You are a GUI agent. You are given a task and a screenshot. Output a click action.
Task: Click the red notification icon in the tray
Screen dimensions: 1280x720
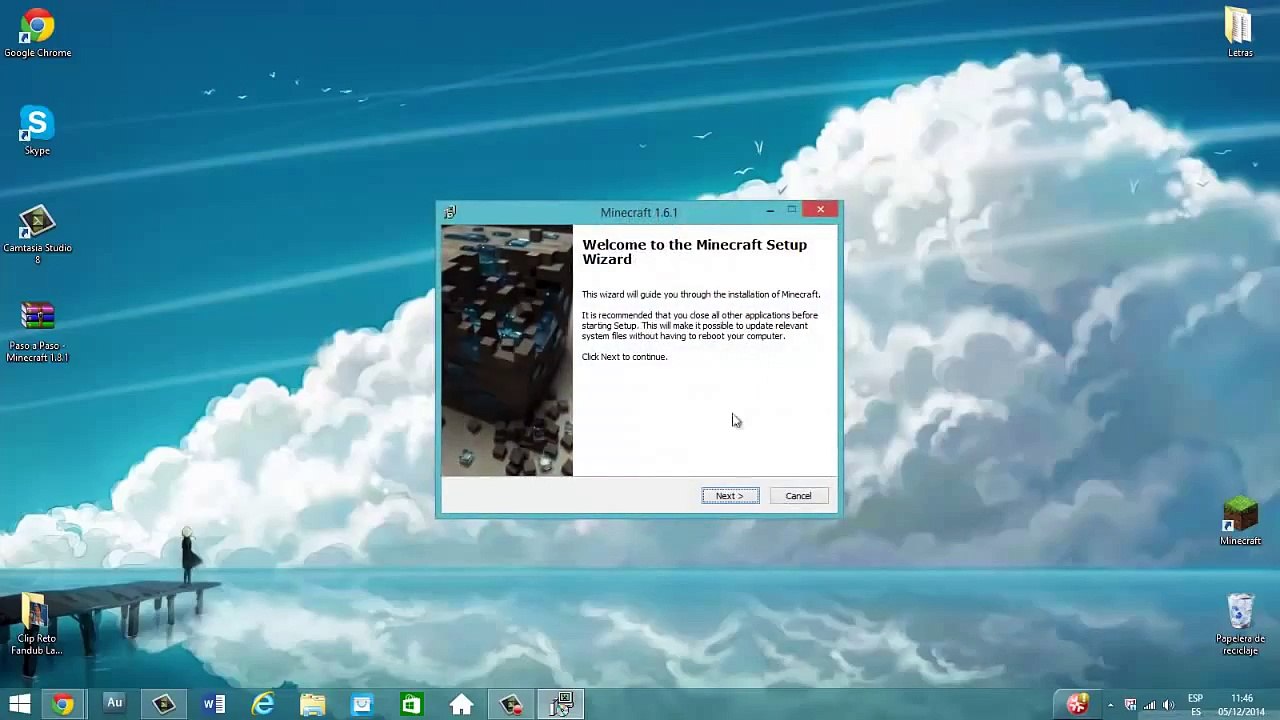1077,704
